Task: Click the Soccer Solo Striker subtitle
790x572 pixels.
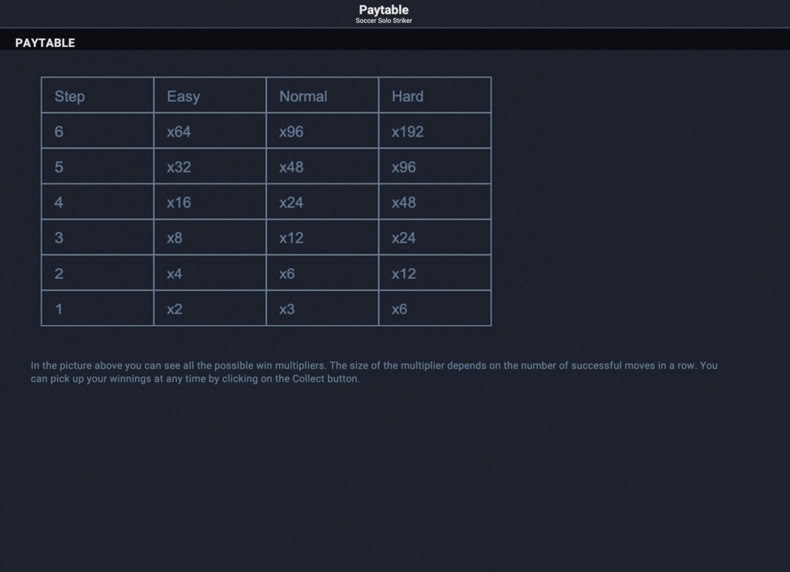Action: coord(383,21)
